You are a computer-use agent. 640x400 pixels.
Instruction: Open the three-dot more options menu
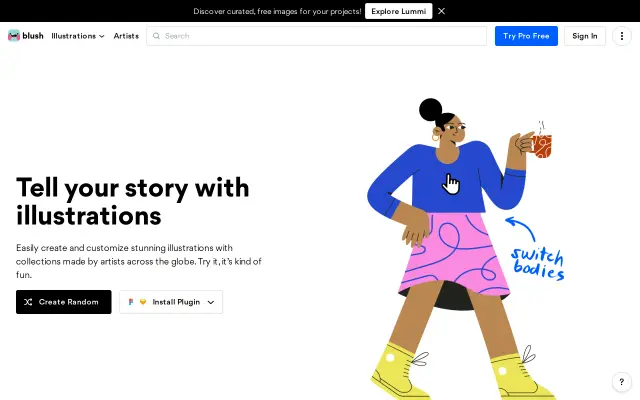click(x=622, y=36)
